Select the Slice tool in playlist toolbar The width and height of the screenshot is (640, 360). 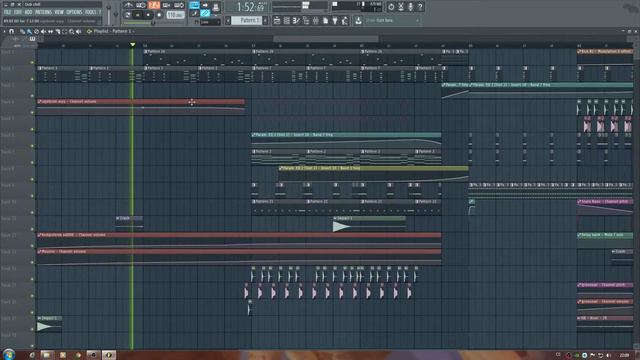coord(58,31)
